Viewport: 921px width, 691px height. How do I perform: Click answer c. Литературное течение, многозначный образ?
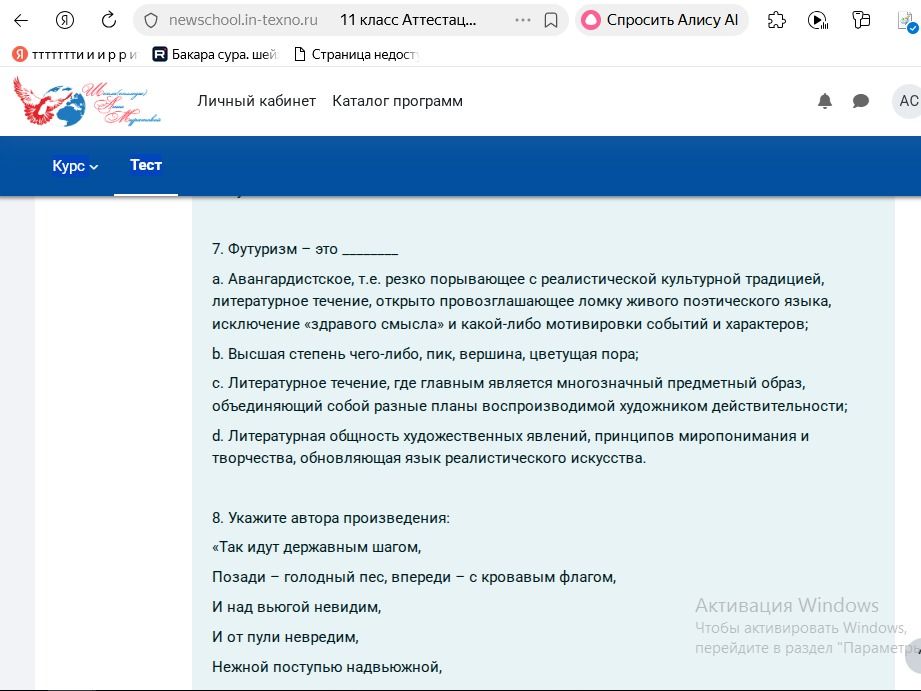coord(530,394)
